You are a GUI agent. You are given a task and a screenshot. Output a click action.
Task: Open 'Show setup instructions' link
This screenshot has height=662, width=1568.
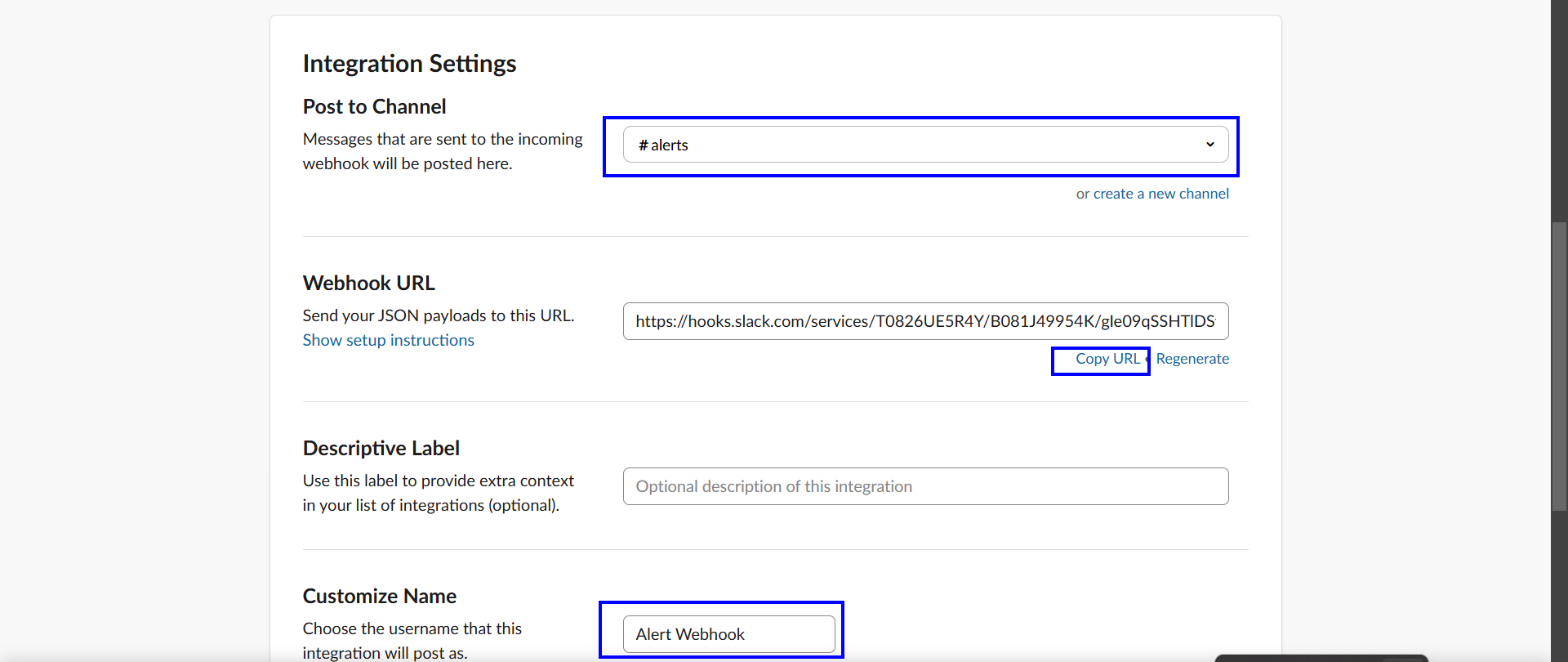pyautogui.click(x=388, y=340)
